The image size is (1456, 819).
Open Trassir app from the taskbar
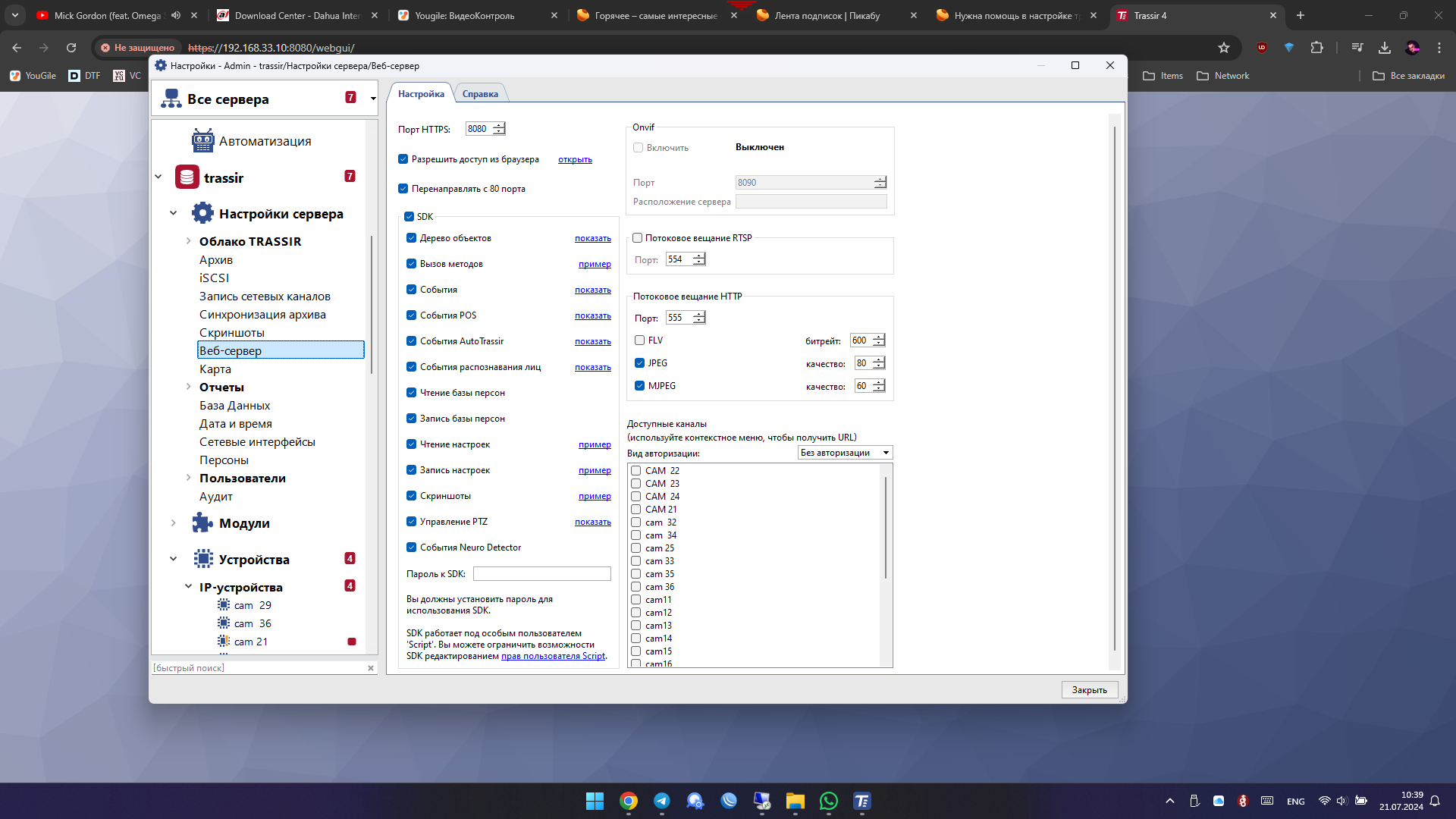862,801
